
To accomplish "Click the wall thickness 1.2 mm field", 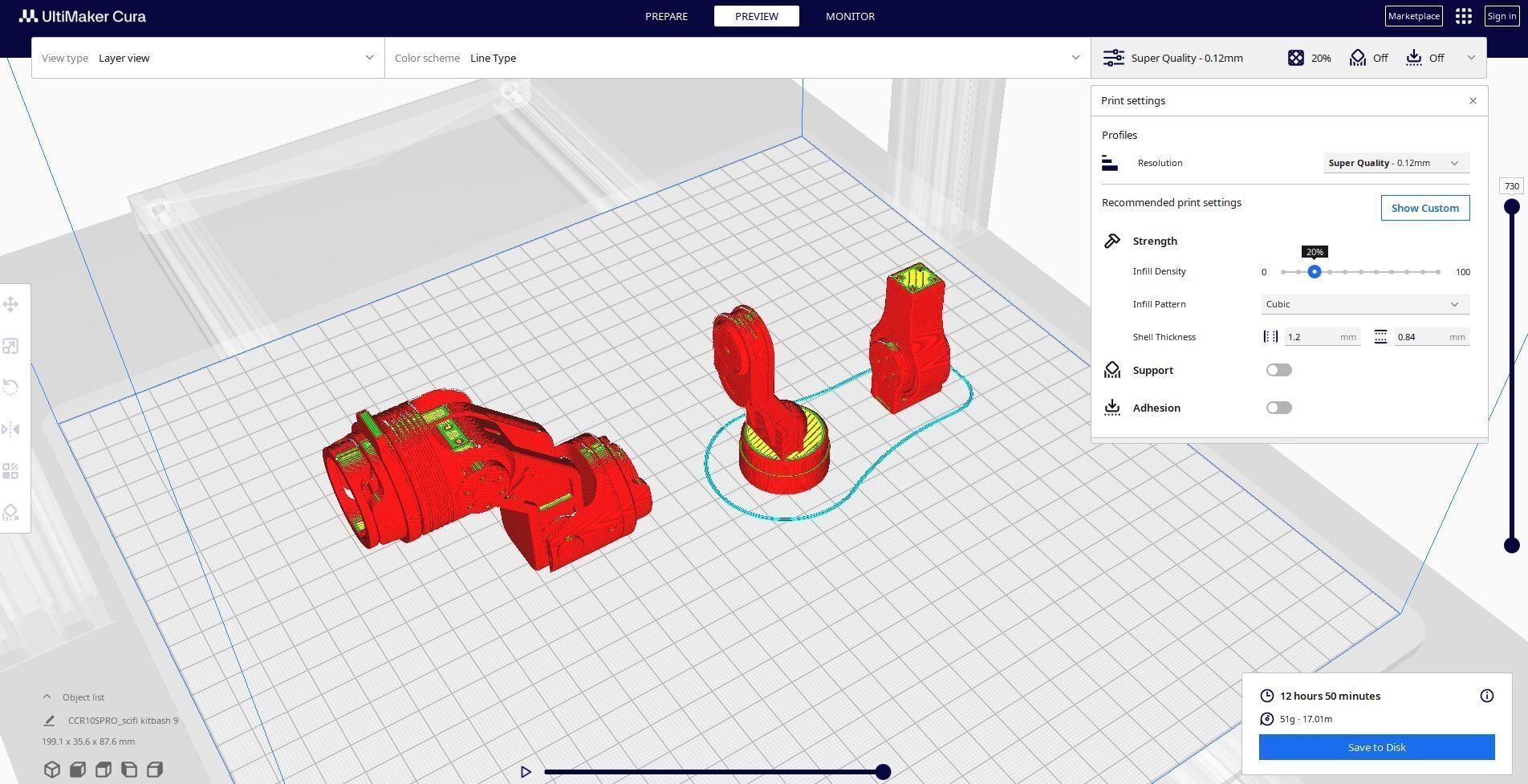I will [x=1322, y=337].
